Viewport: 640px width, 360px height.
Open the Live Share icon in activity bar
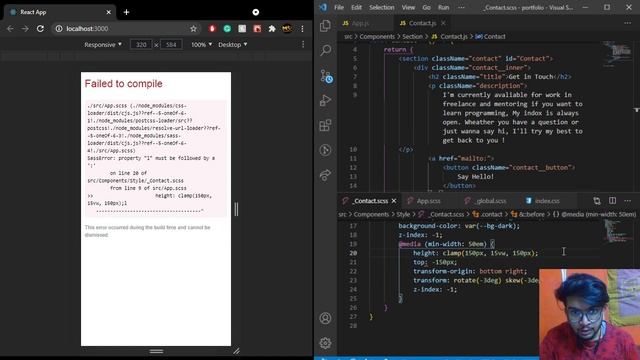click(325, 175)
